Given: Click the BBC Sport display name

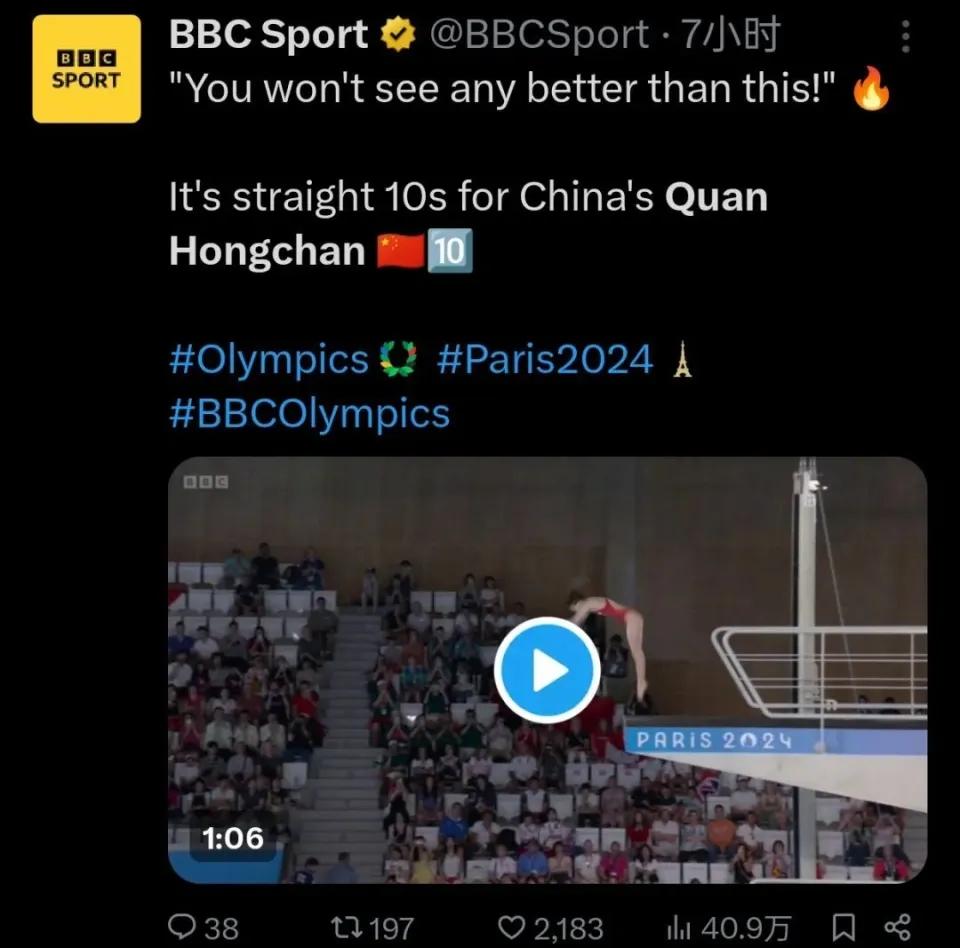Looking at the screenshot, I should tap(268, 36).
